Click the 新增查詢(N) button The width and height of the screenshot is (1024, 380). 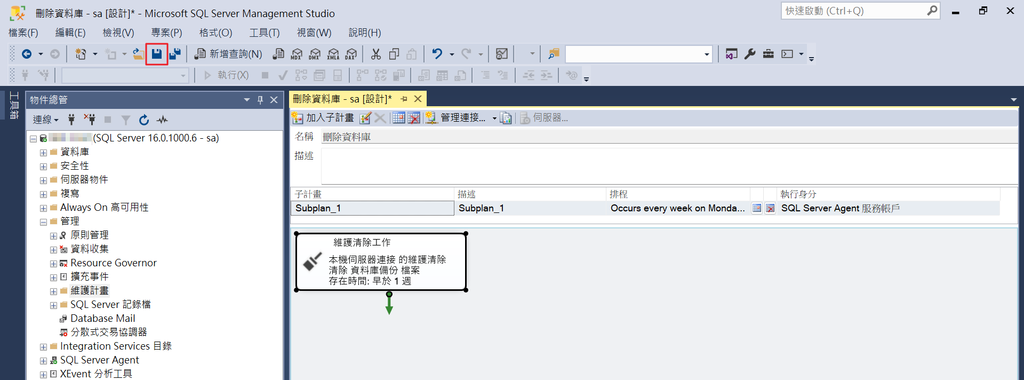(228, 54)
